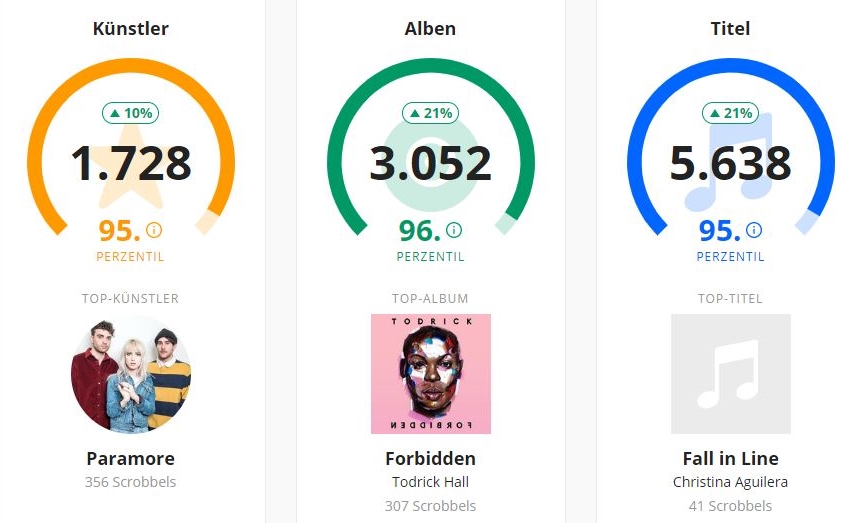This screenshot has height=523, width=860.
Task: Click the placeholder artwork for Fall in Line
Action: [731, 374]
